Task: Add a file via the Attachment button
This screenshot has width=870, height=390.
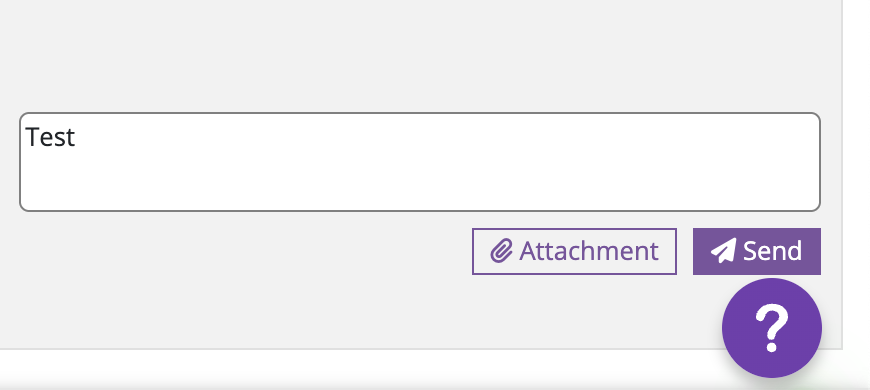Action: pos(574,251)
